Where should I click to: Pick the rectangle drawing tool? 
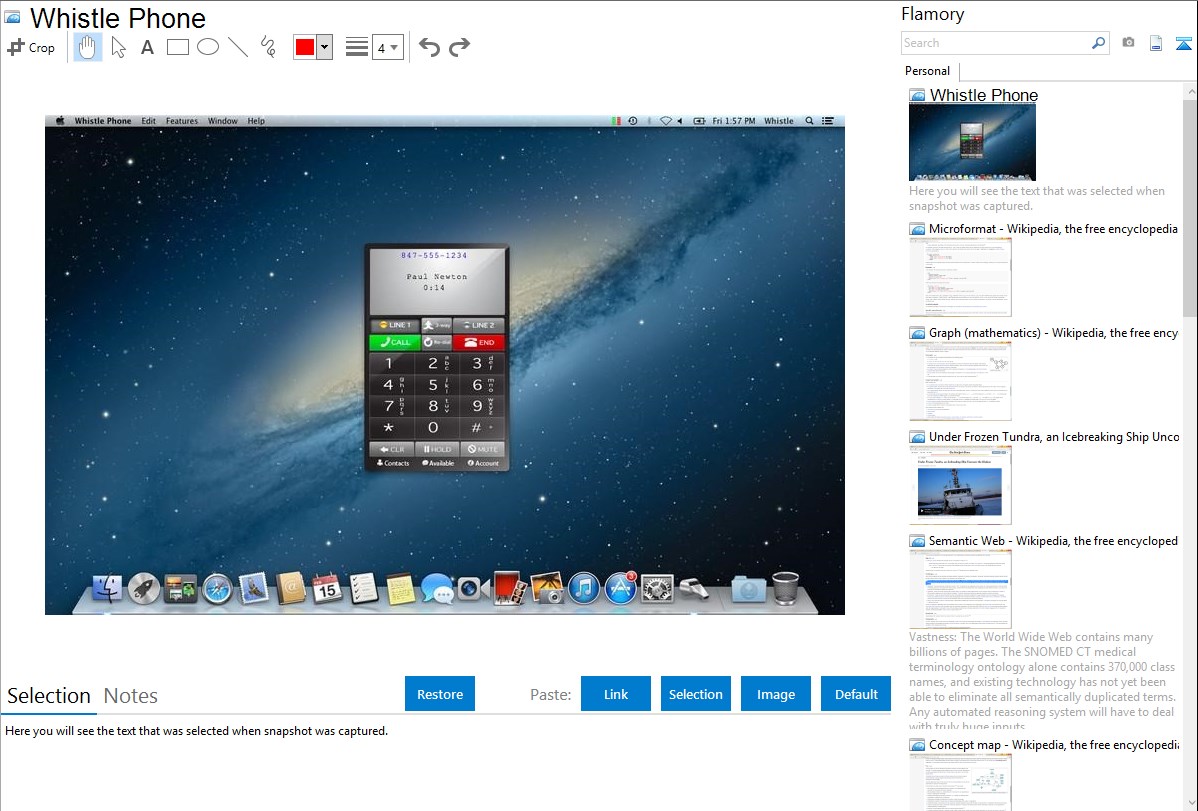pos(177,47)
